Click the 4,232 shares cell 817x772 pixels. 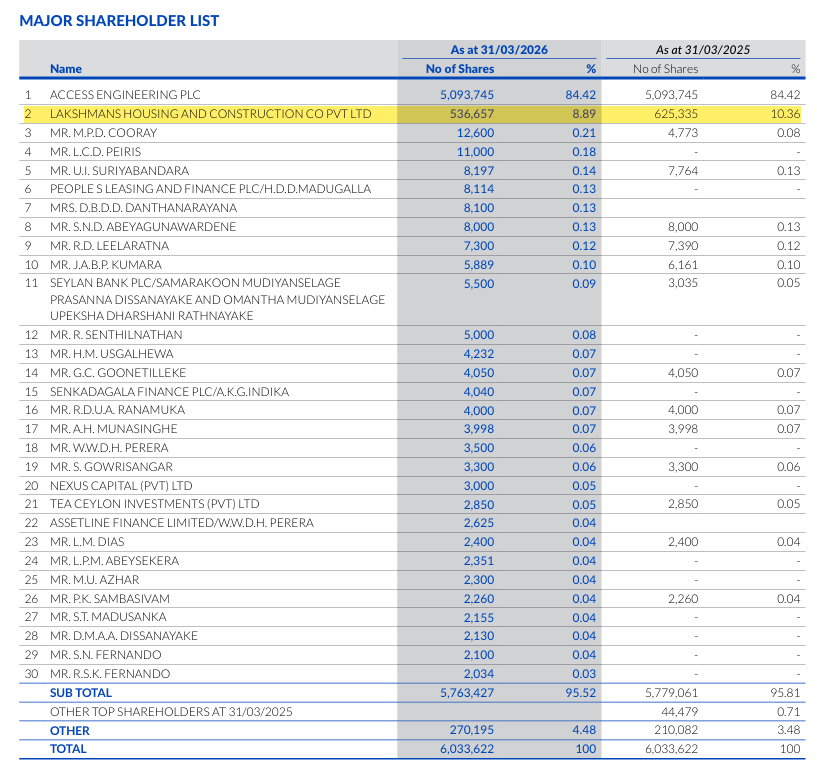tap(479, 354)
